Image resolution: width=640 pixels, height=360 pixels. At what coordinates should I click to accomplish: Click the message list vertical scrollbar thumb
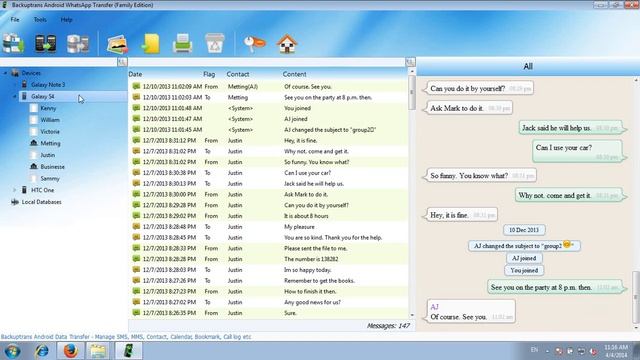tap(412, 92)
